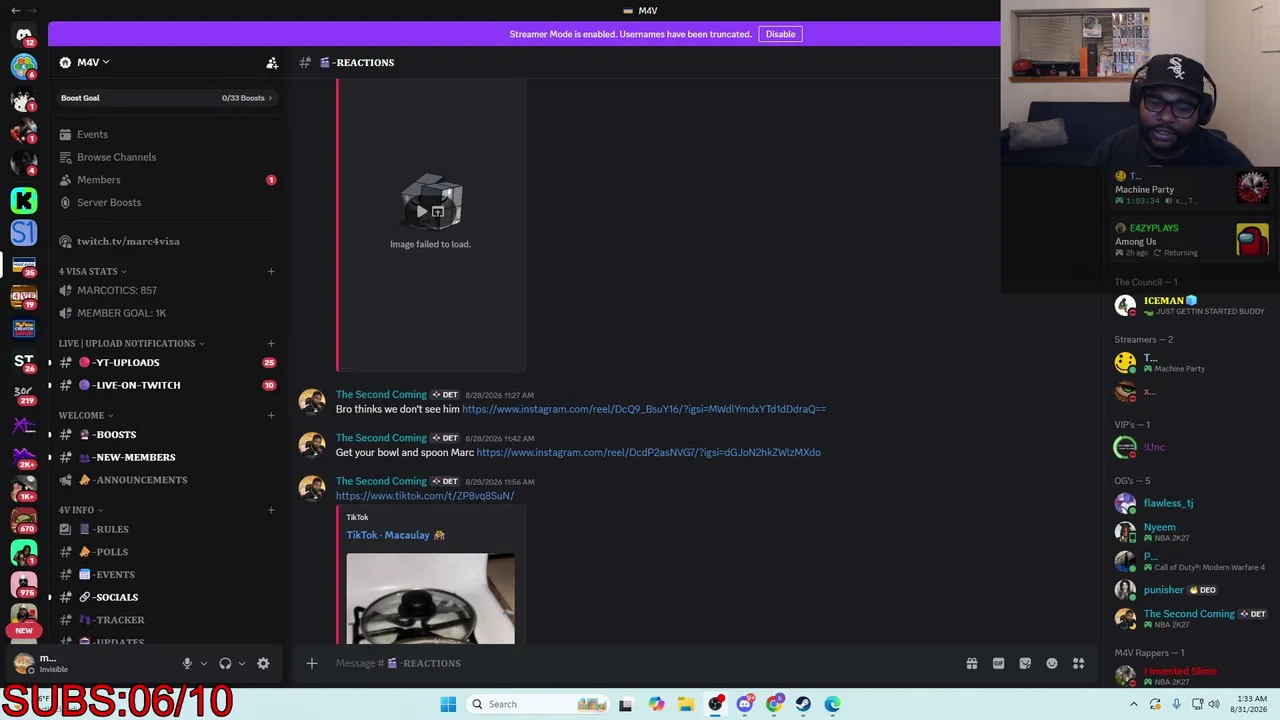This screenshot has width=1280, height=720.
Task: Create channel in 4 VISA STATS category
Action: [271, 271]
